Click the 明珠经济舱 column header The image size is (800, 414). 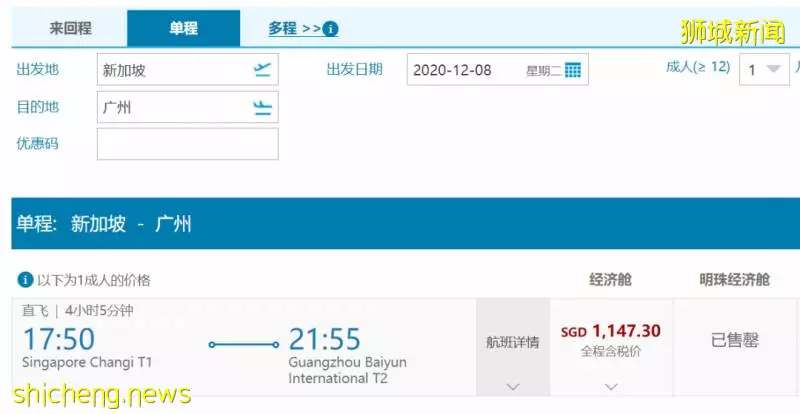(x=734, y=280)
